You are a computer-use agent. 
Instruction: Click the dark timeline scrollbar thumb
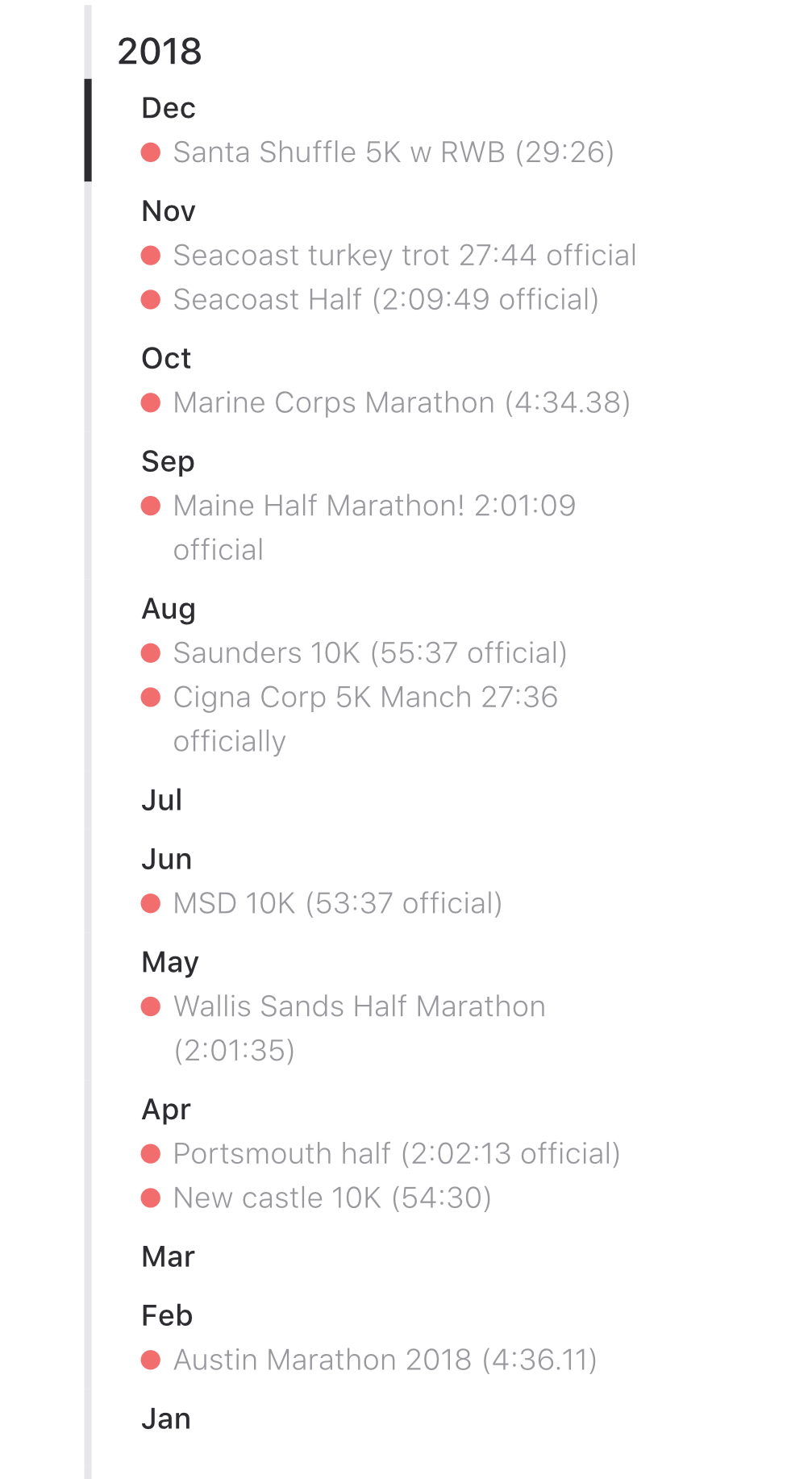[88, 130]
